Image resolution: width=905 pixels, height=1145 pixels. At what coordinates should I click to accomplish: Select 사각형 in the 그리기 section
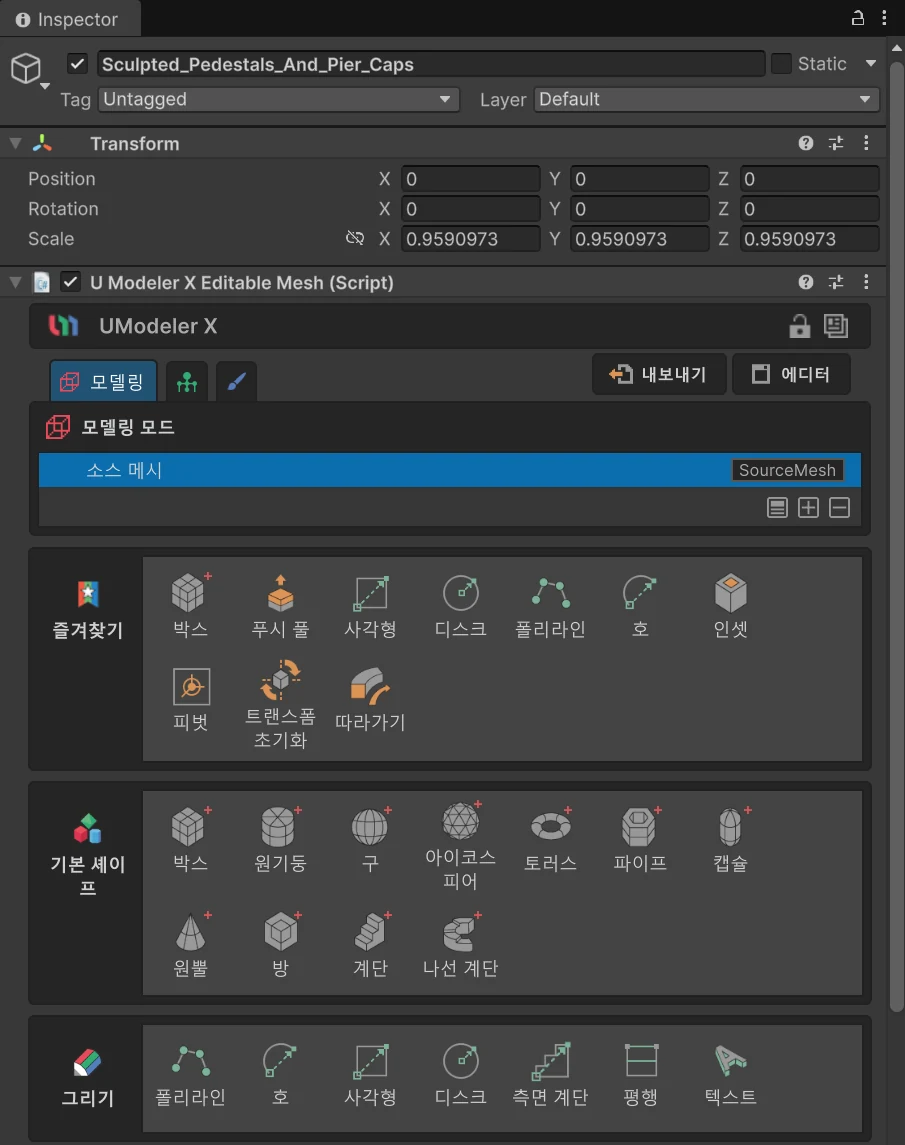click(x=370, y=1074)
